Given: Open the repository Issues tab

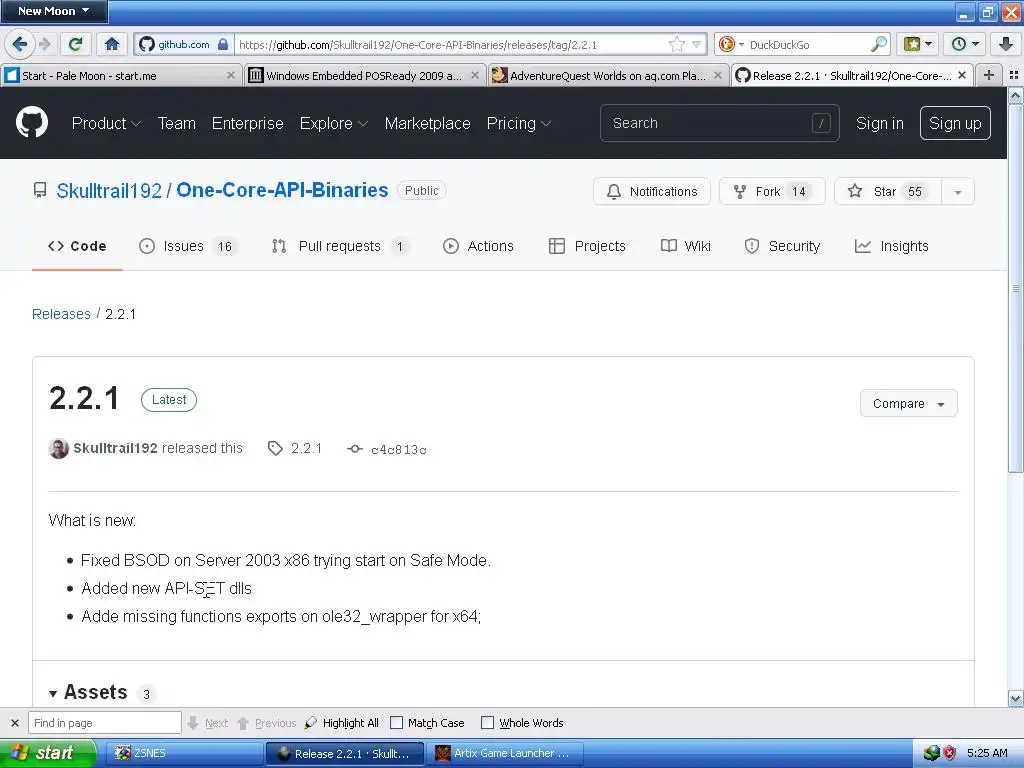Looking at the screenshot, I should (x=188, y=246).
